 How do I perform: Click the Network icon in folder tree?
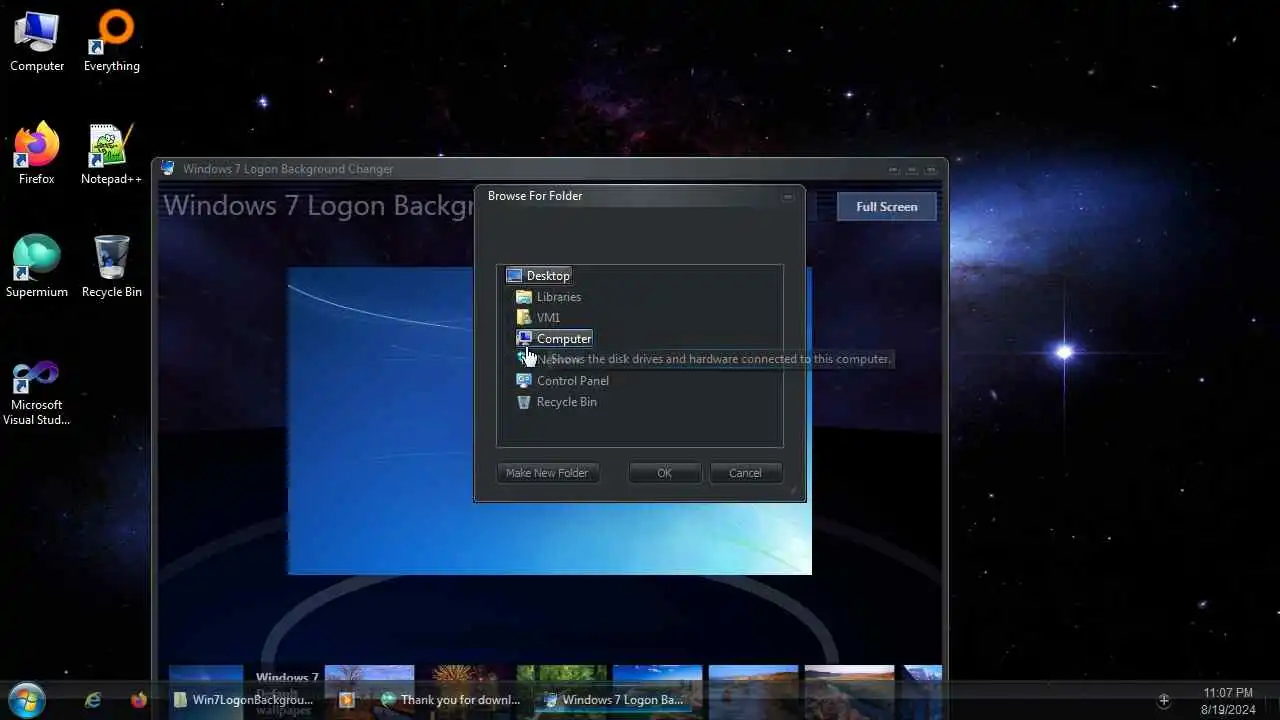[524, 359]
